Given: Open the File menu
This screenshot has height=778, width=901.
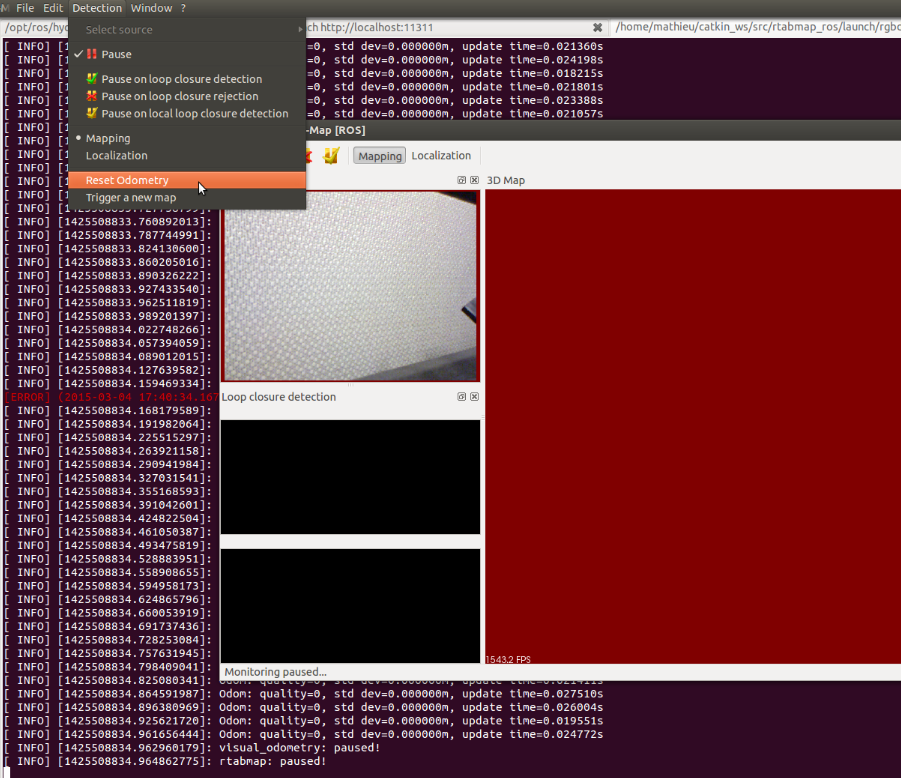Looking at the screenshot, I should [25, 8].
